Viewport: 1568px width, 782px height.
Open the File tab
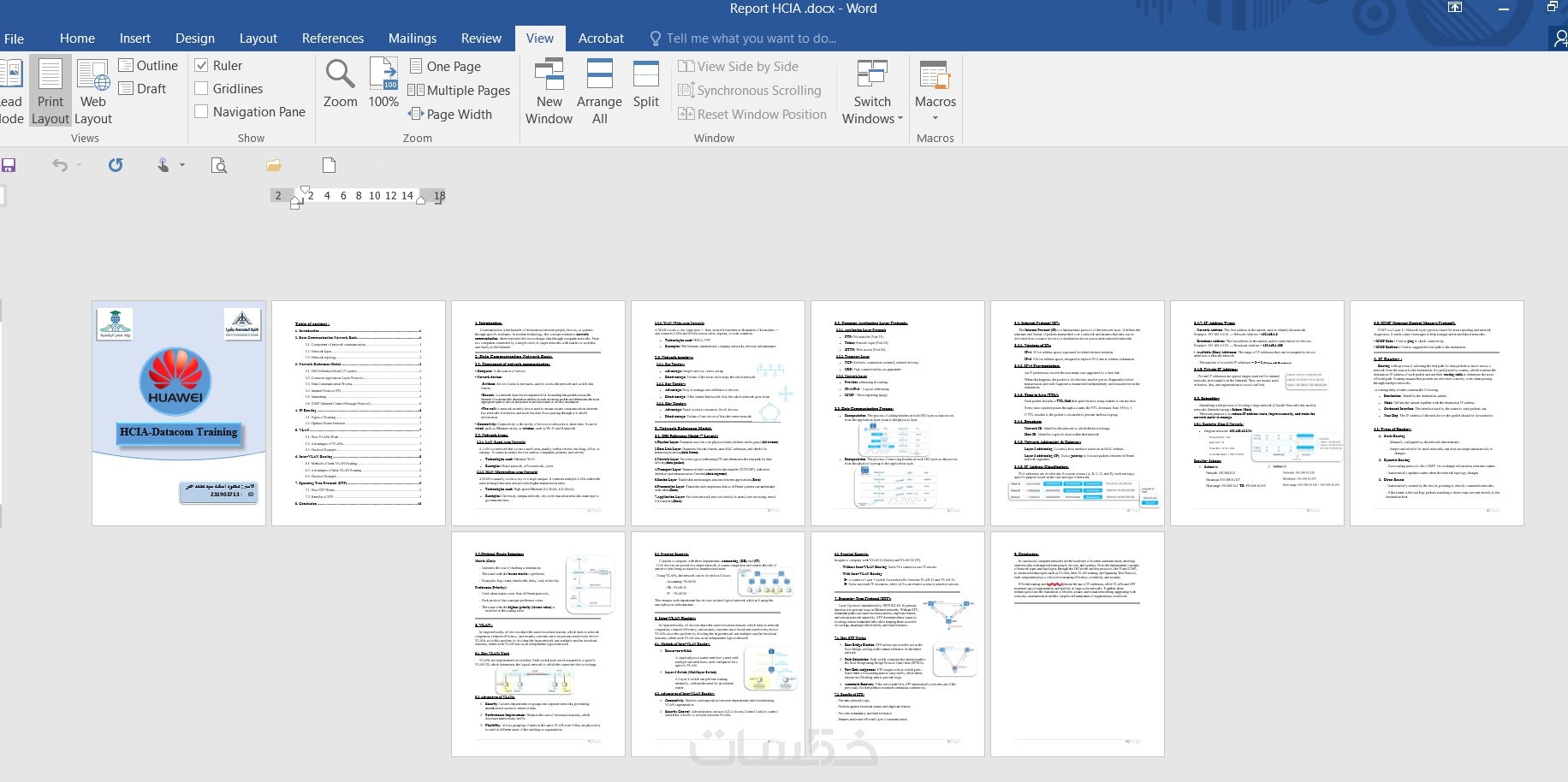click(x=14, y=39)
